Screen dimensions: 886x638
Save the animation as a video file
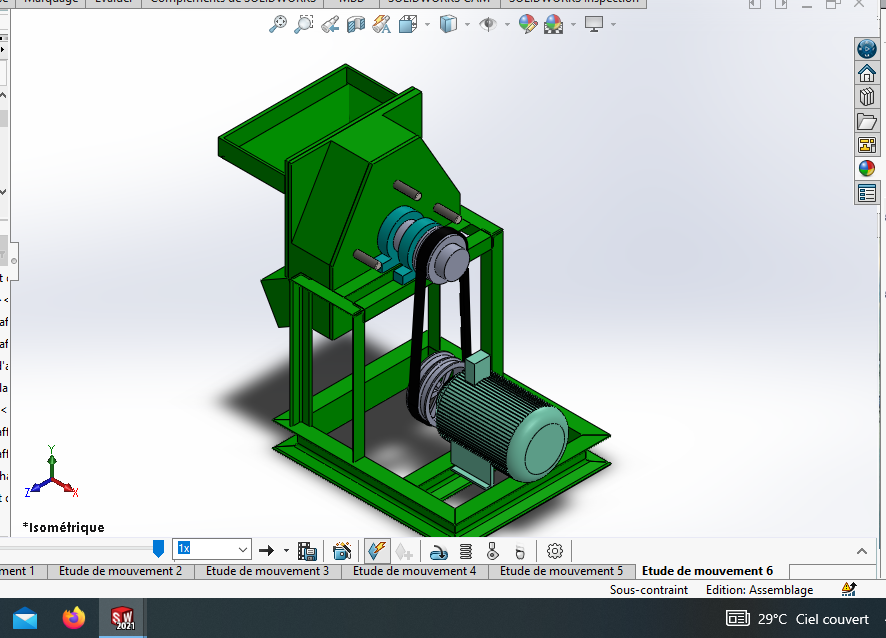pos(307,550)
